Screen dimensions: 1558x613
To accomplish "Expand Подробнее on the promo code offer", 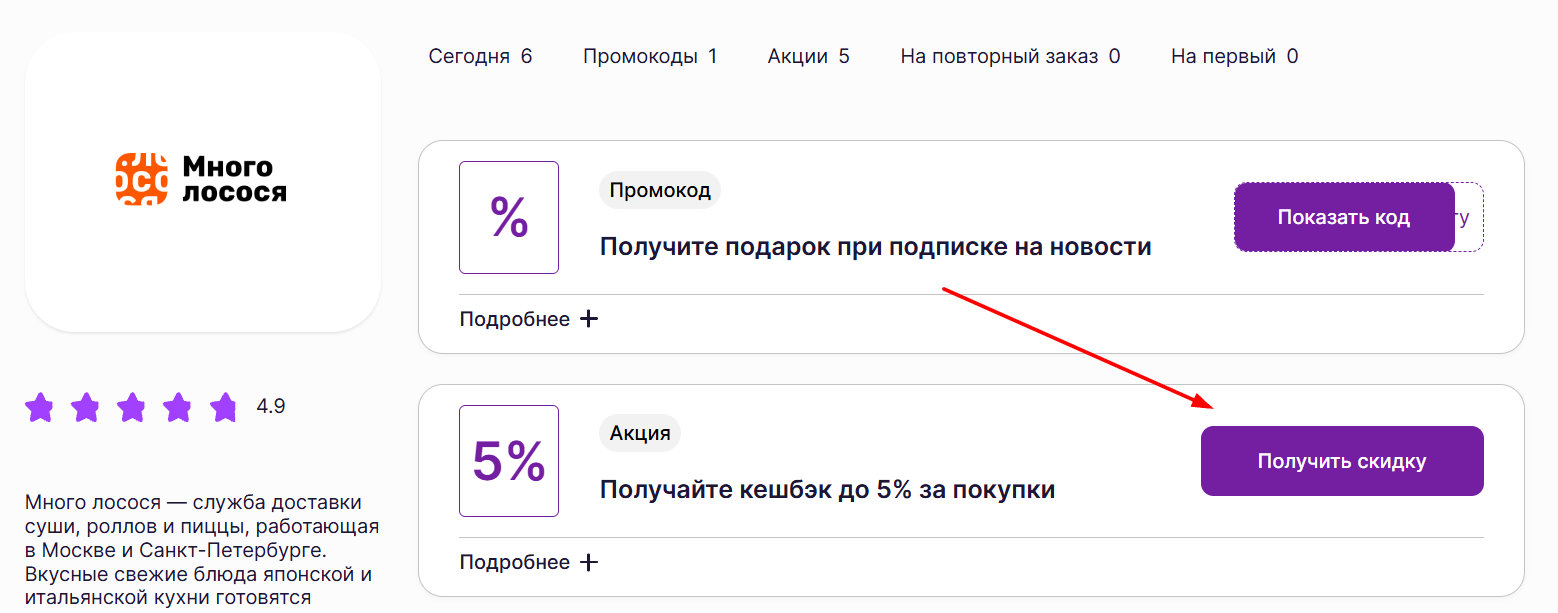I will [515, 319].
